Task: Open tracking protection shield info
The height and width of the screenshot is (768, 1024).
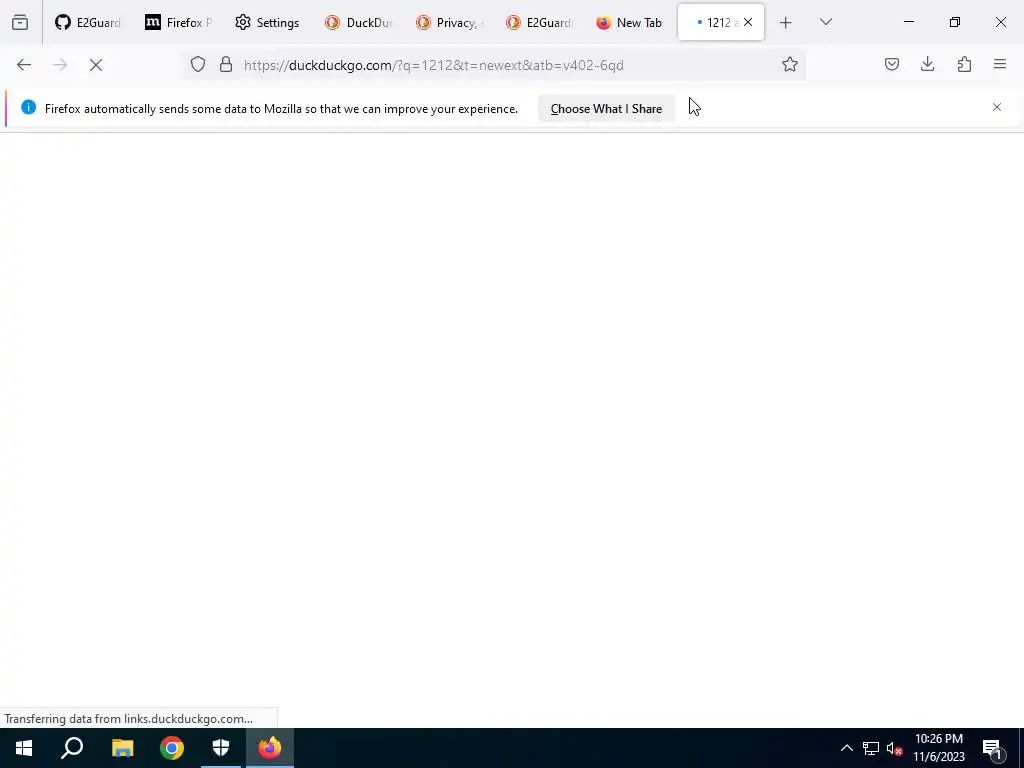Action: (x=198, y=64)
